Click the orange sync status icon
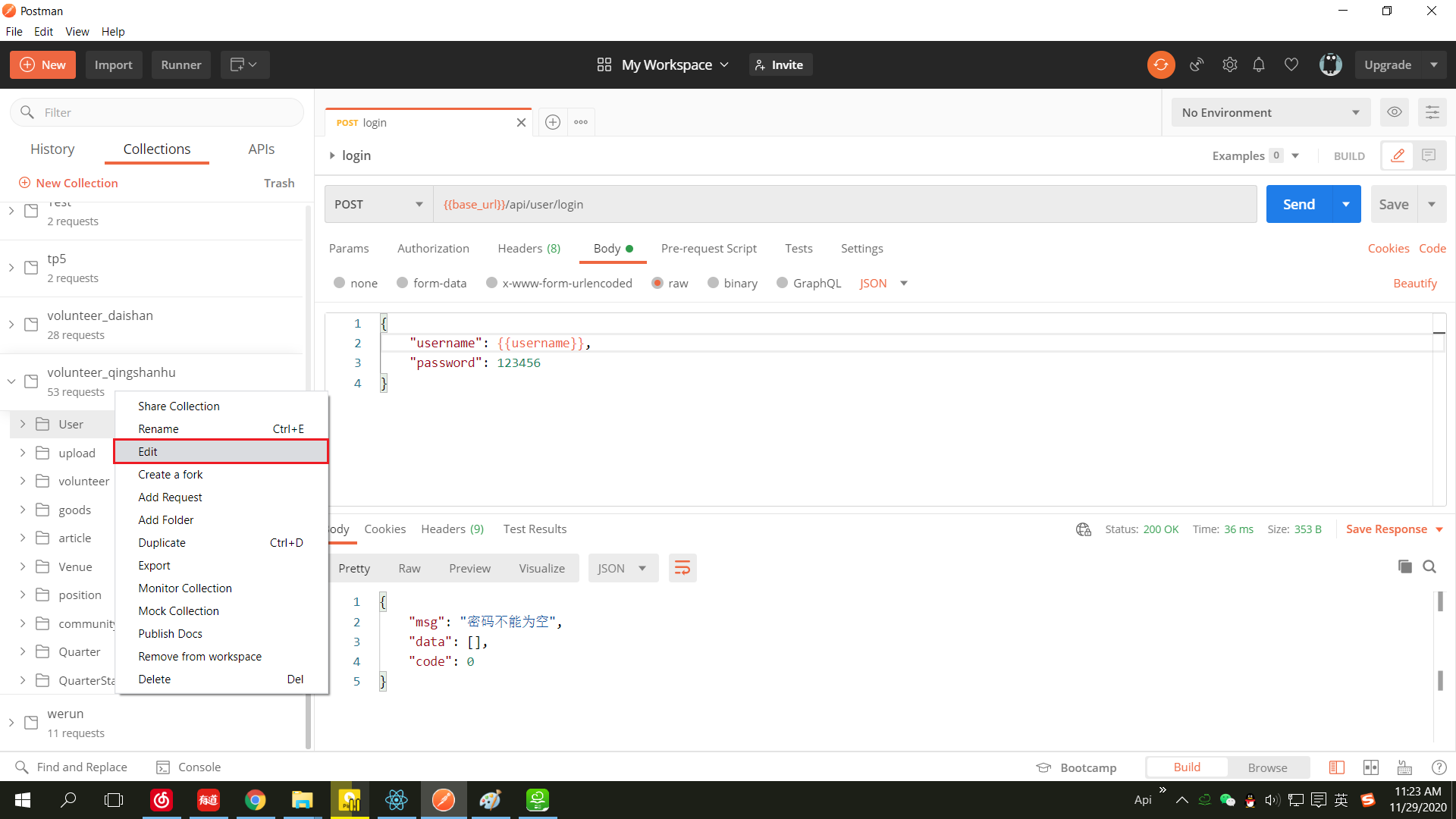Image resolution: width=1456 pixels, height=819 pixels. coord(1160,65)
